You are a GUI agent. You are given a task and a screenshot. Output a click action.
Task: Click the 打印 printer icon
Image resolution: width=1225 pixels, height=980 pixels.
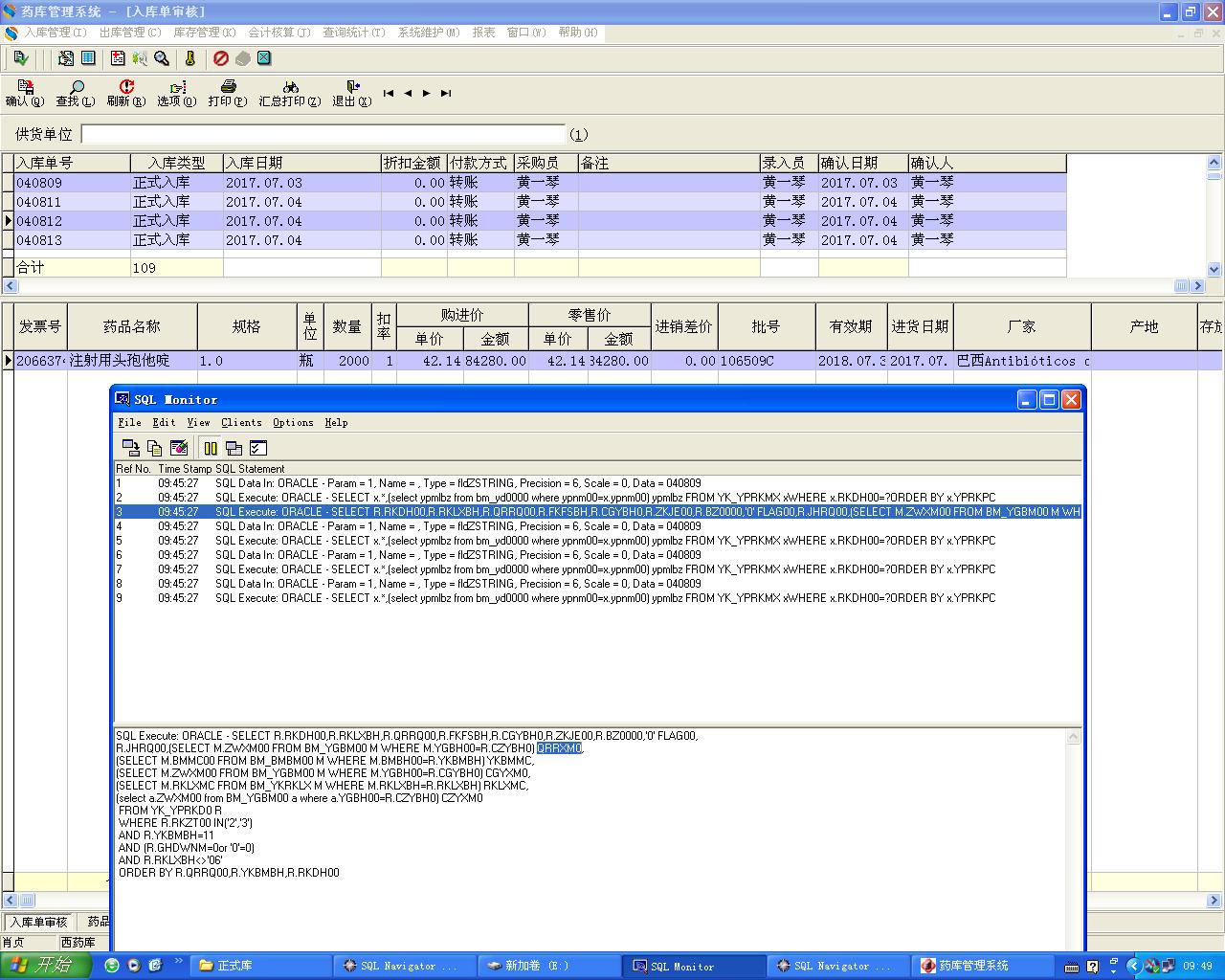point(228,87)
